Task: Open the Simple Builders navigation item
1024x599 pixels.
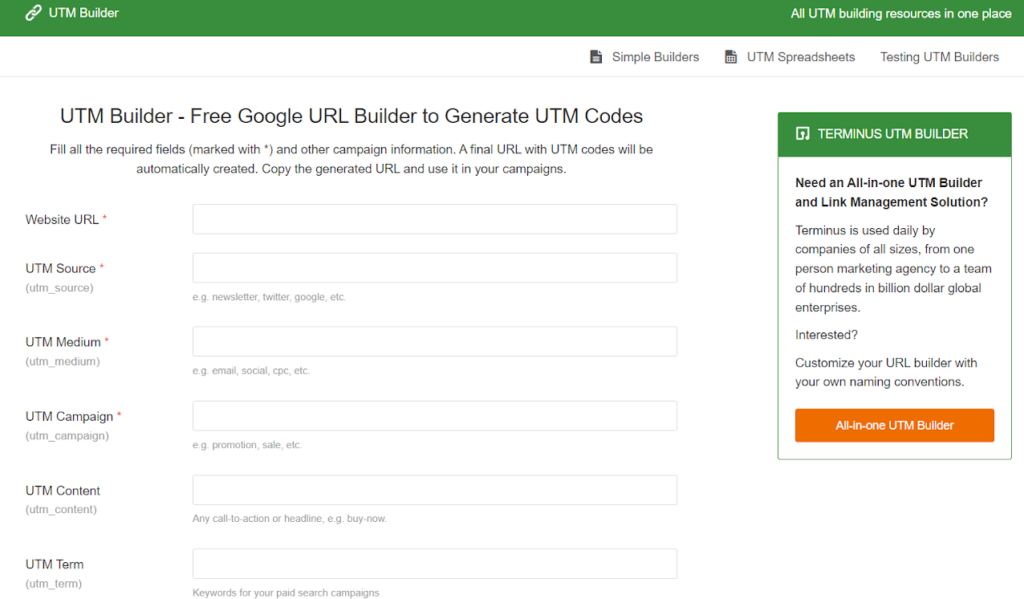Action: pos(655,57)
